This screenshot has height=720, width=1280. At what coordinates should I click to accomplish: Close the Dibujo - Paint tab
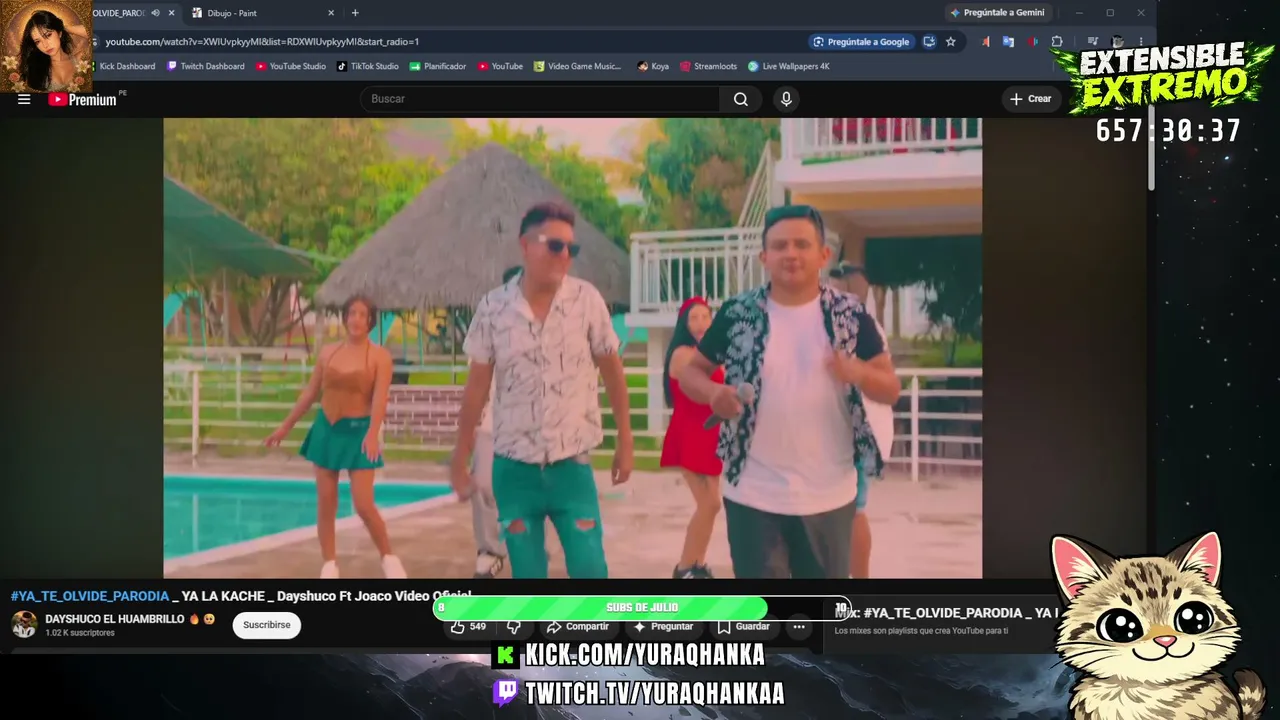pyautogui.click(x=331, y=13)
